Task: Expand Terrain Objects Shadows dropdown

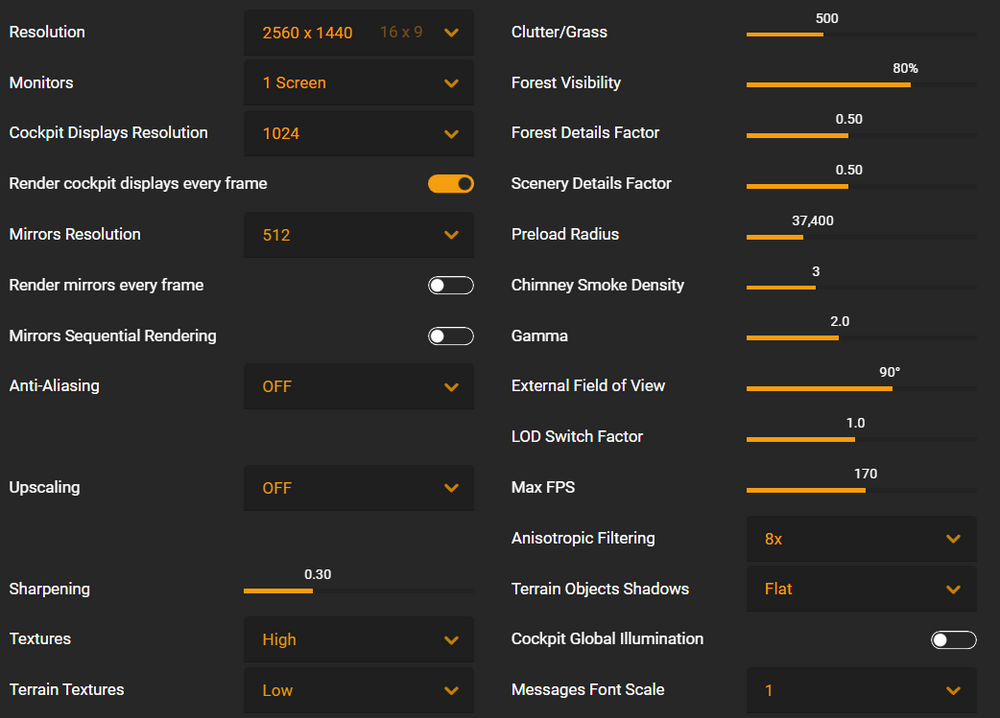Action: 861,589
